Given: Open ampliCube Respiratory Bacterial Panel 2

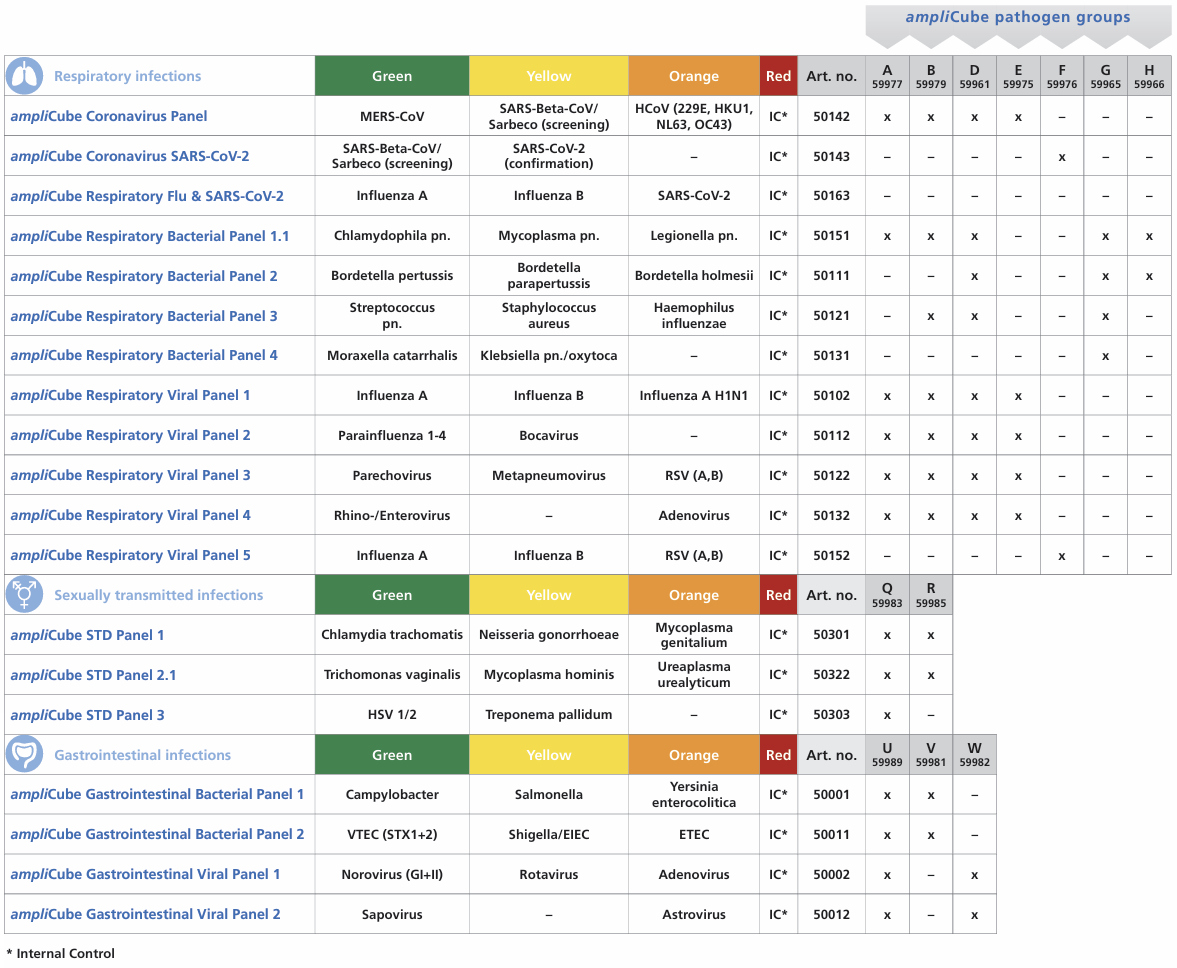Looking at the screenshot, I should [143, 276].
